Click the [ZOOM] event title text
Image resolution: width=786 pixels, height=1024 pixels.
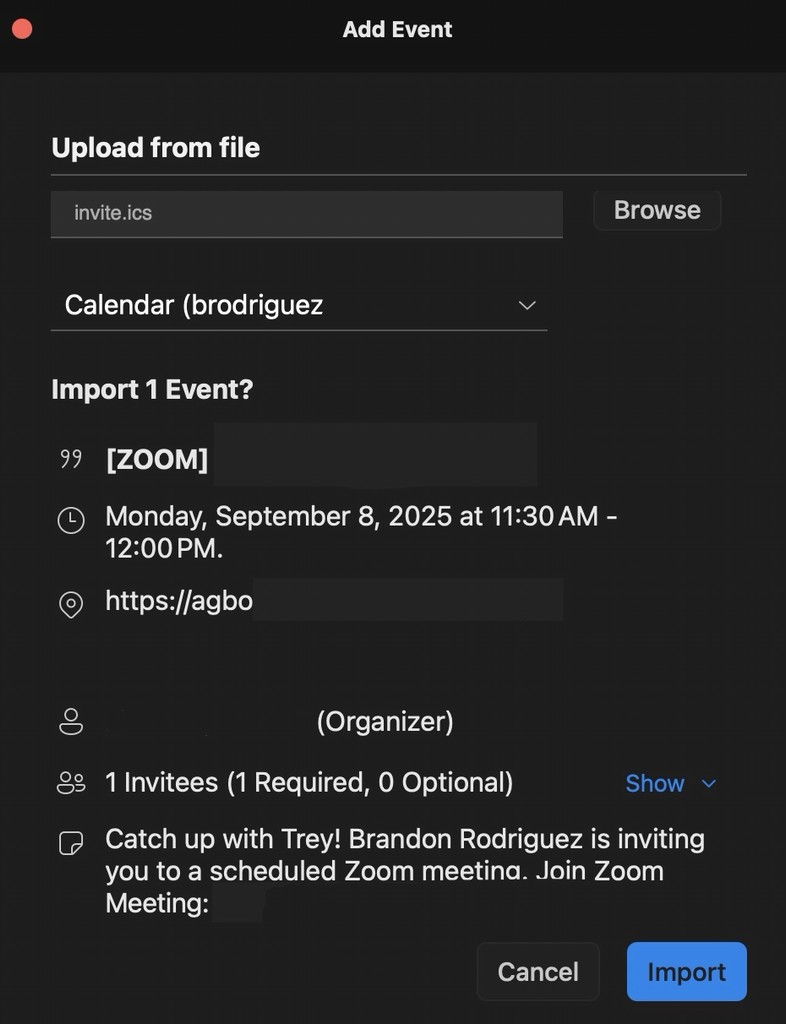pos(157,460)
